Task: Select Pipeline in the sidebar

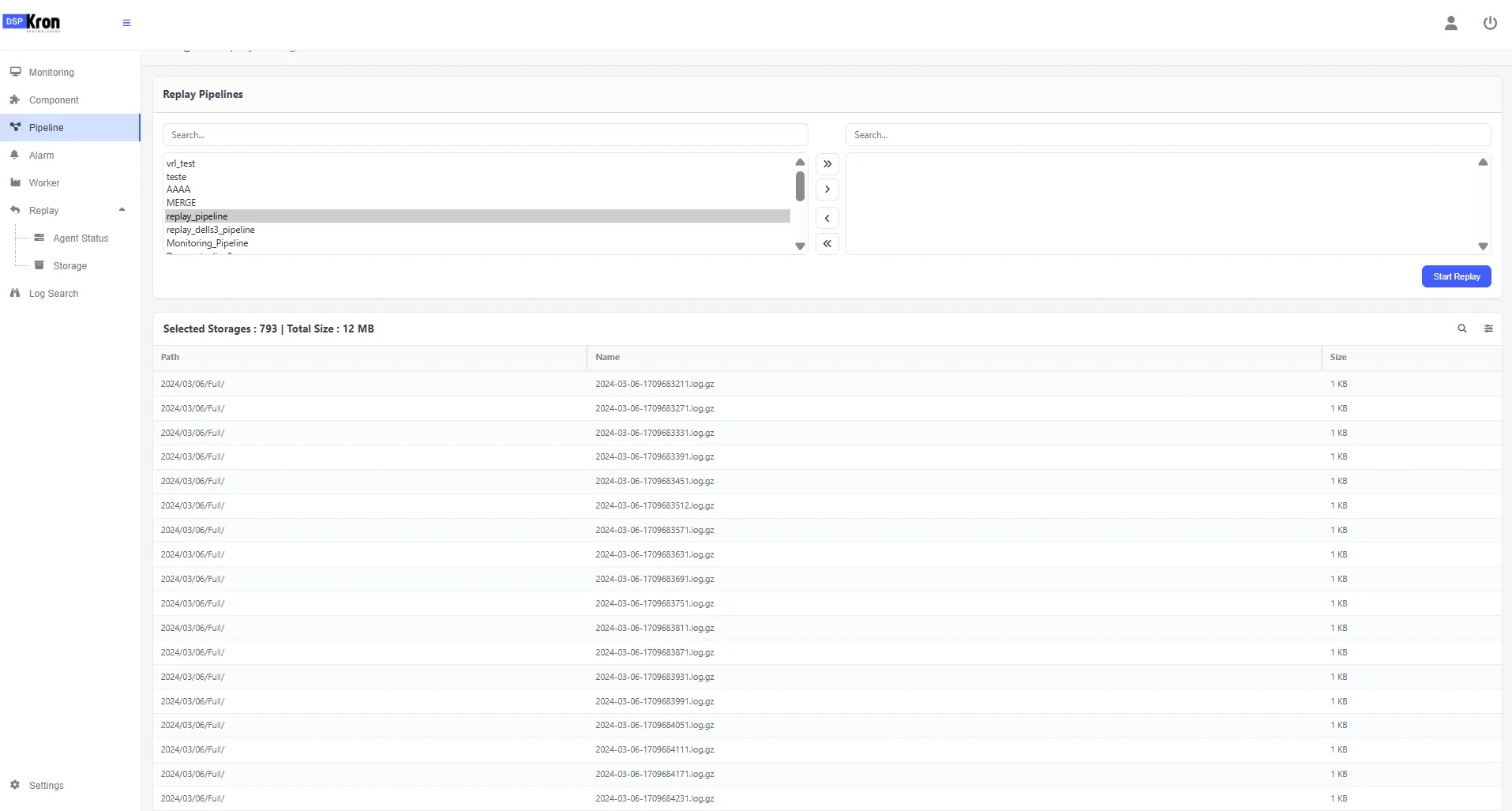Action: 69,127
